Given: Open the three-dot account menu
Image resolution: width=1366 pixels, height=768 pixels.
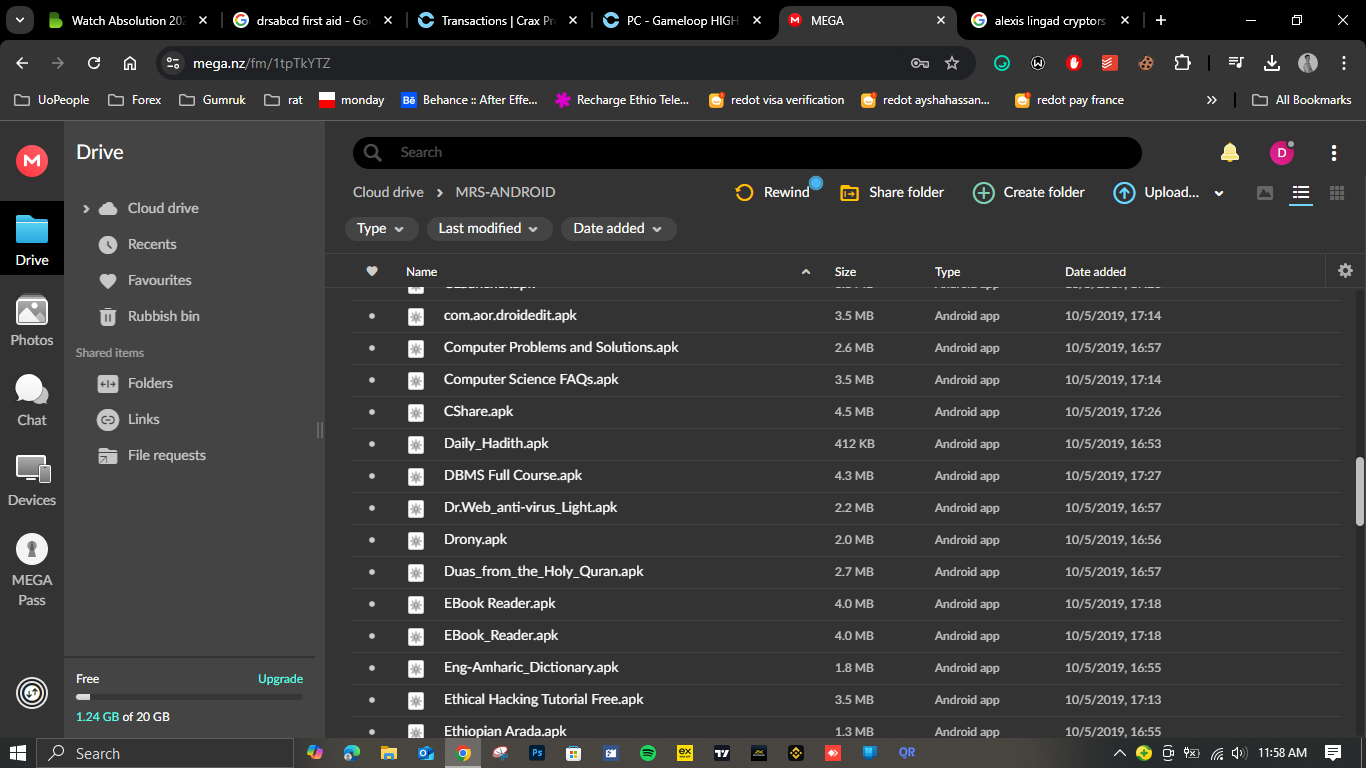Looking at the screenshot, I should (x=1334, y=152).
